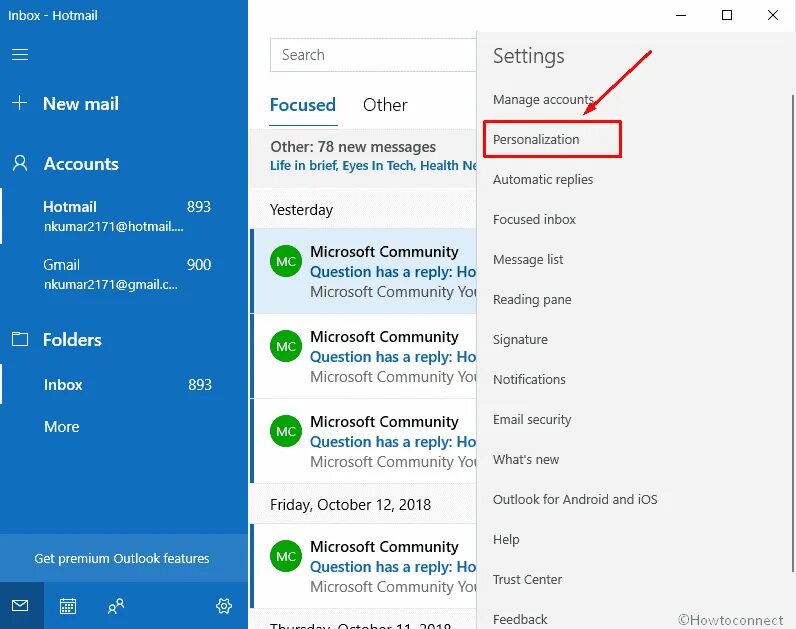Maximize the Mail window
The height and width of the screenshot is (629, 796).
(x=727, y=15)
